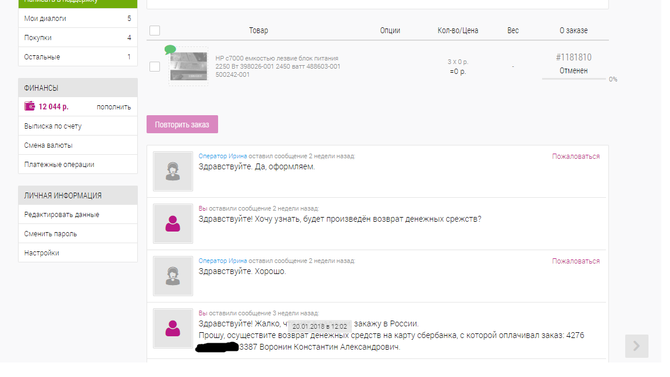The height and width of the screenshot is (377, 670).
Task: Click the message text 'Здравствуйте. Да, оформляем.'
Action: [256, 167]
